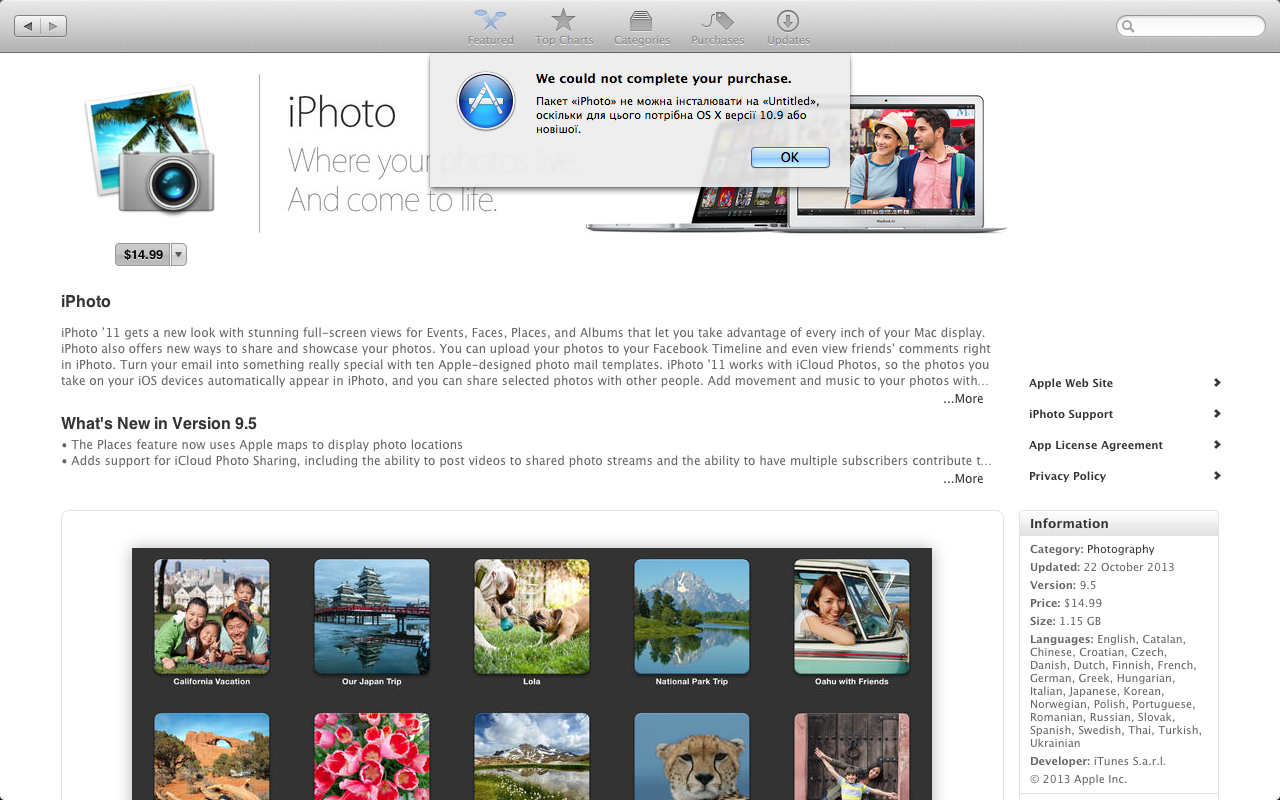Open the Privacy Policy link
1280x800 pixels.
point(1067,476)
